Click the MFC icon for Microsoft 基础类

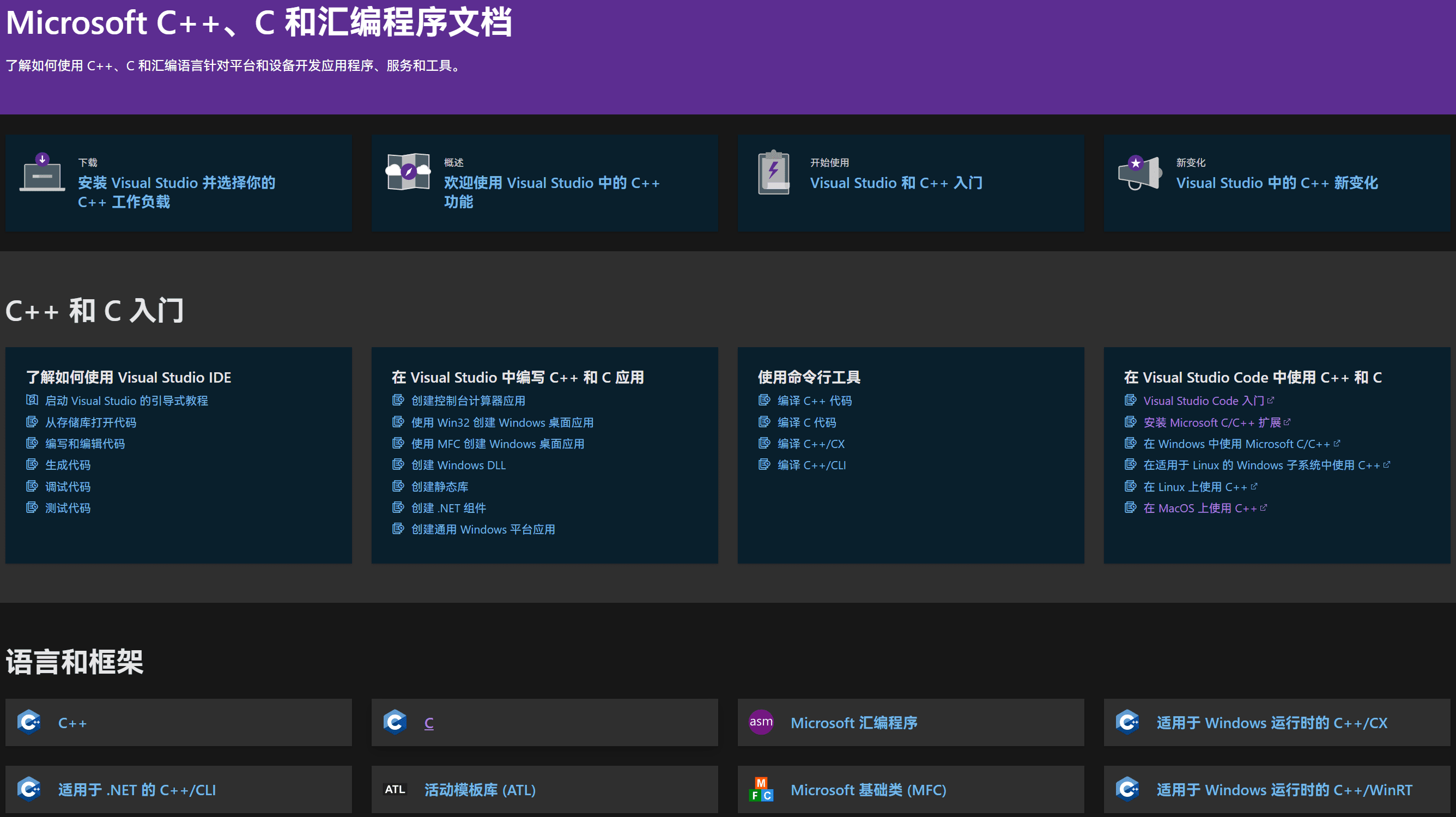[761, 789]
